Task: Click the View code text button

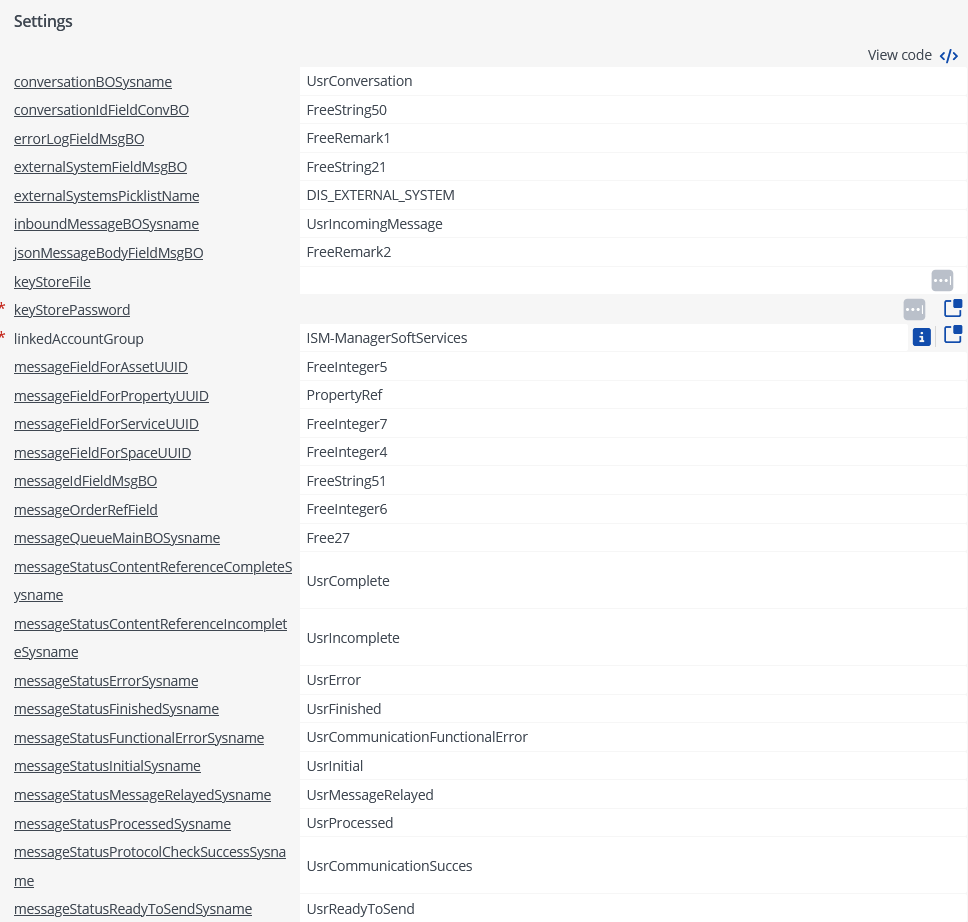Action: click(x=899, y=55)
